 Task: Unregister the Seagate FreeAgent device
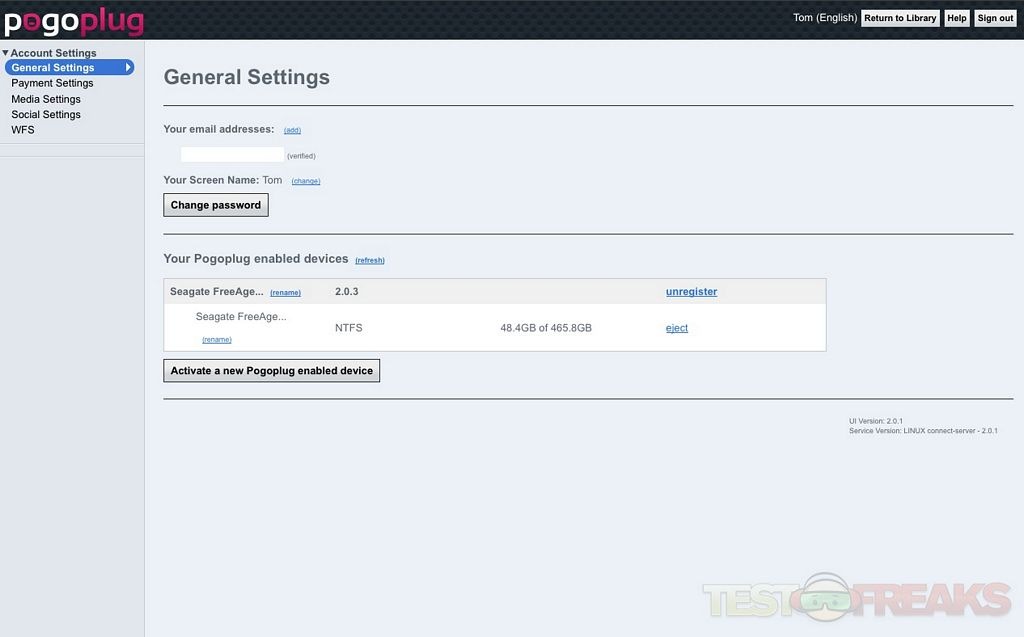click(691, 292)
